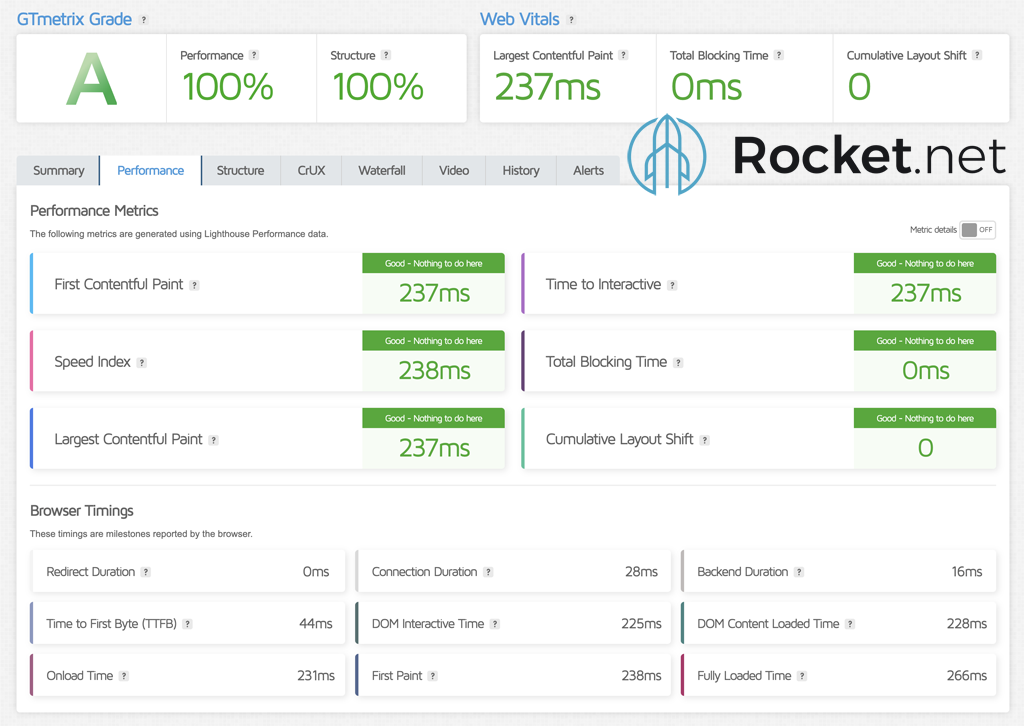Open the CrUX tab

click(311, 170)
